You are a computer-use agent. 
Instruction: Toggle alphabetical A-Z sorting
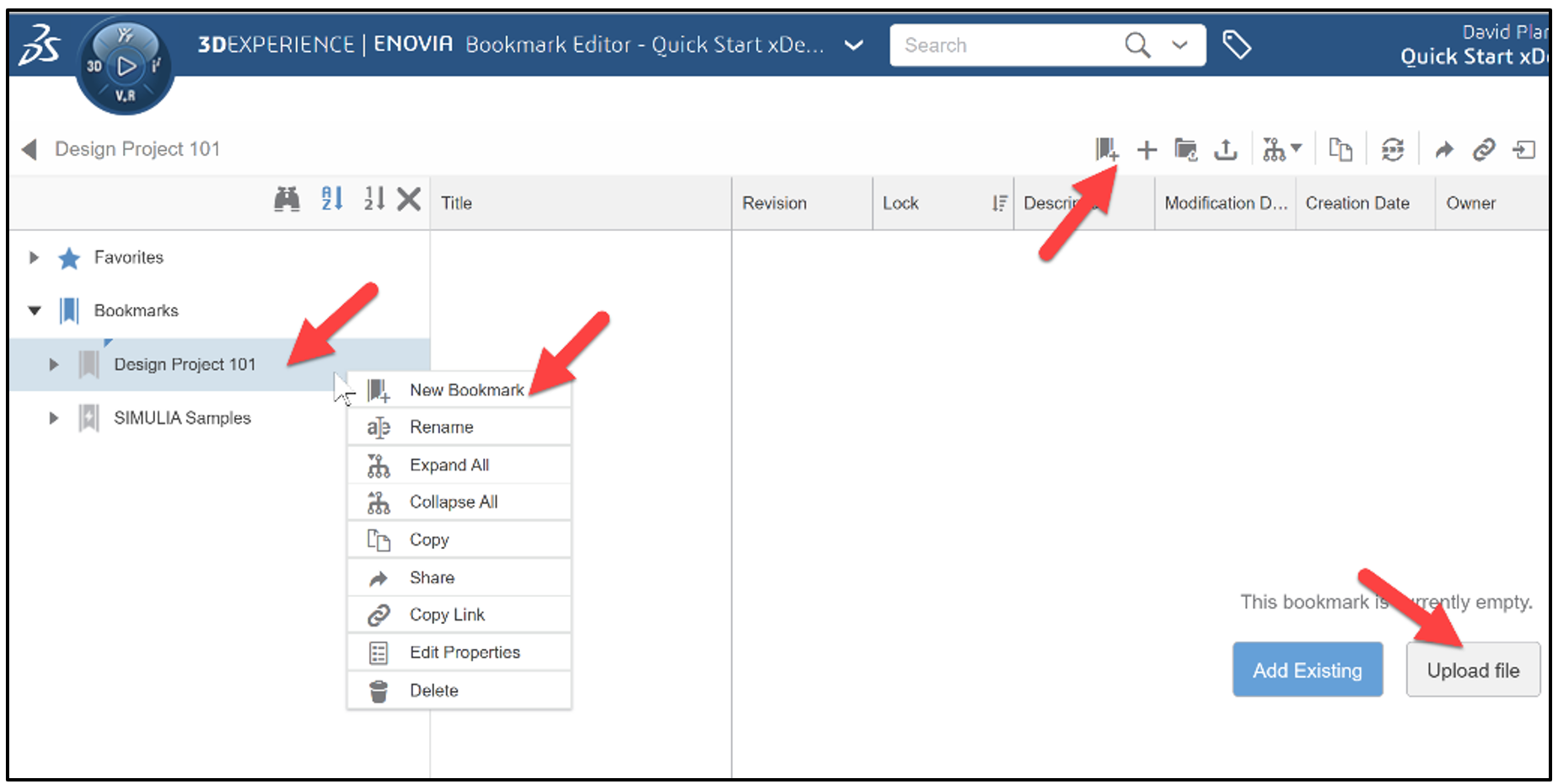(x=330, y=201)
